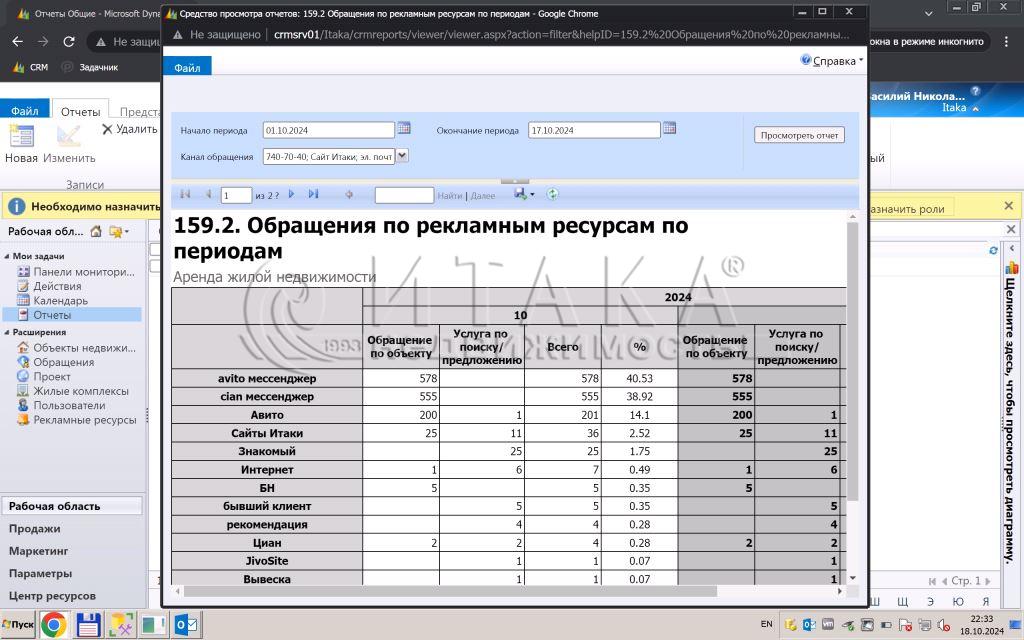Viewport: 1024px width, 640px height.
Task: Click the Удалить delete icon in ribbon
Action: coord(108,129)
